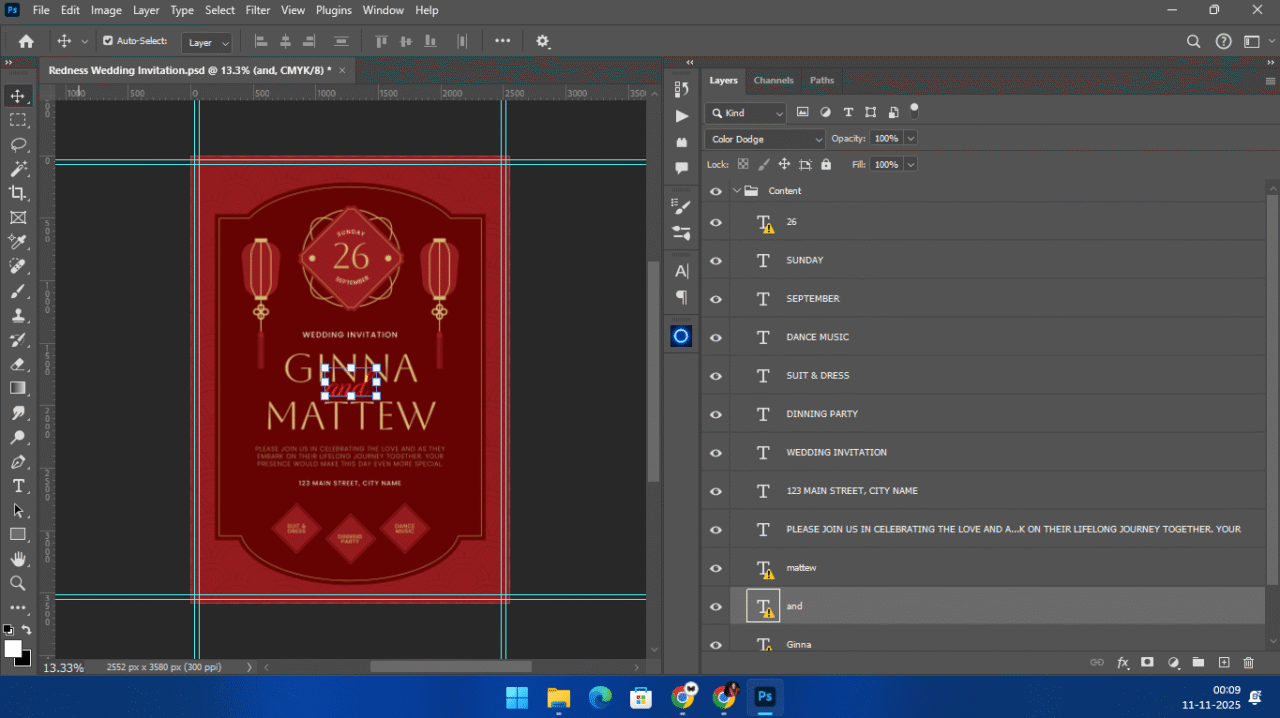Screen dimensions: 1280x718
Task: Toggle visibility of the mattew layer
Action: pyautogui.click(x=715, y=567)
